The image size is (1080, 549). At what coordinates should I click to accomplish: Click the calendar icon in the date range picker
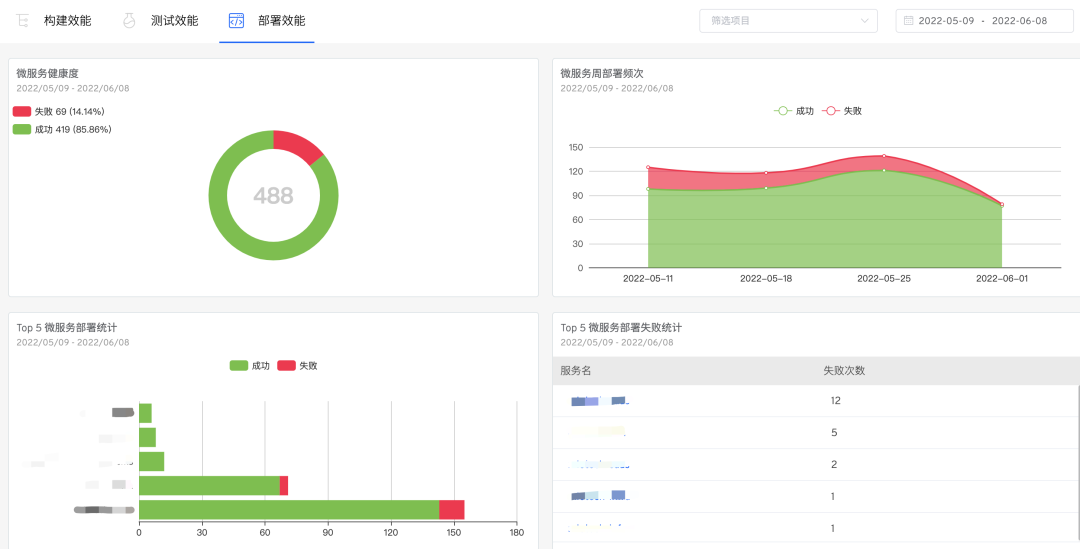tap(908, 21)
